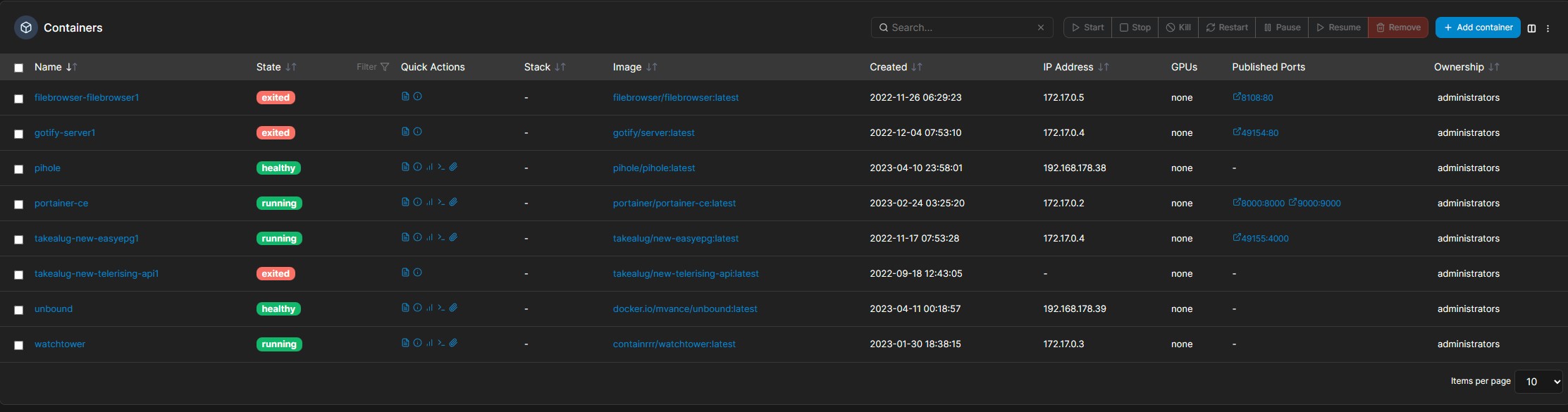
Task: Click the Kill button
Action: click(x=1178, y=27)
